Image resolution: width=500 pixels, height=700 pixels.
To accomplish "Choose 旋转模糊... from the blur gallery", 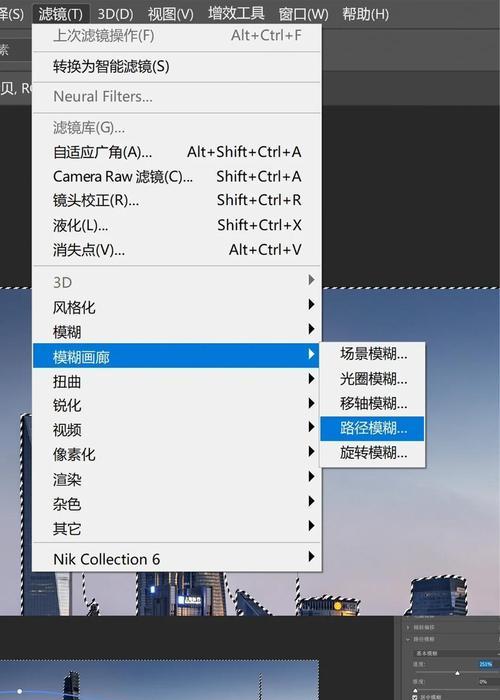I will 372,453.
